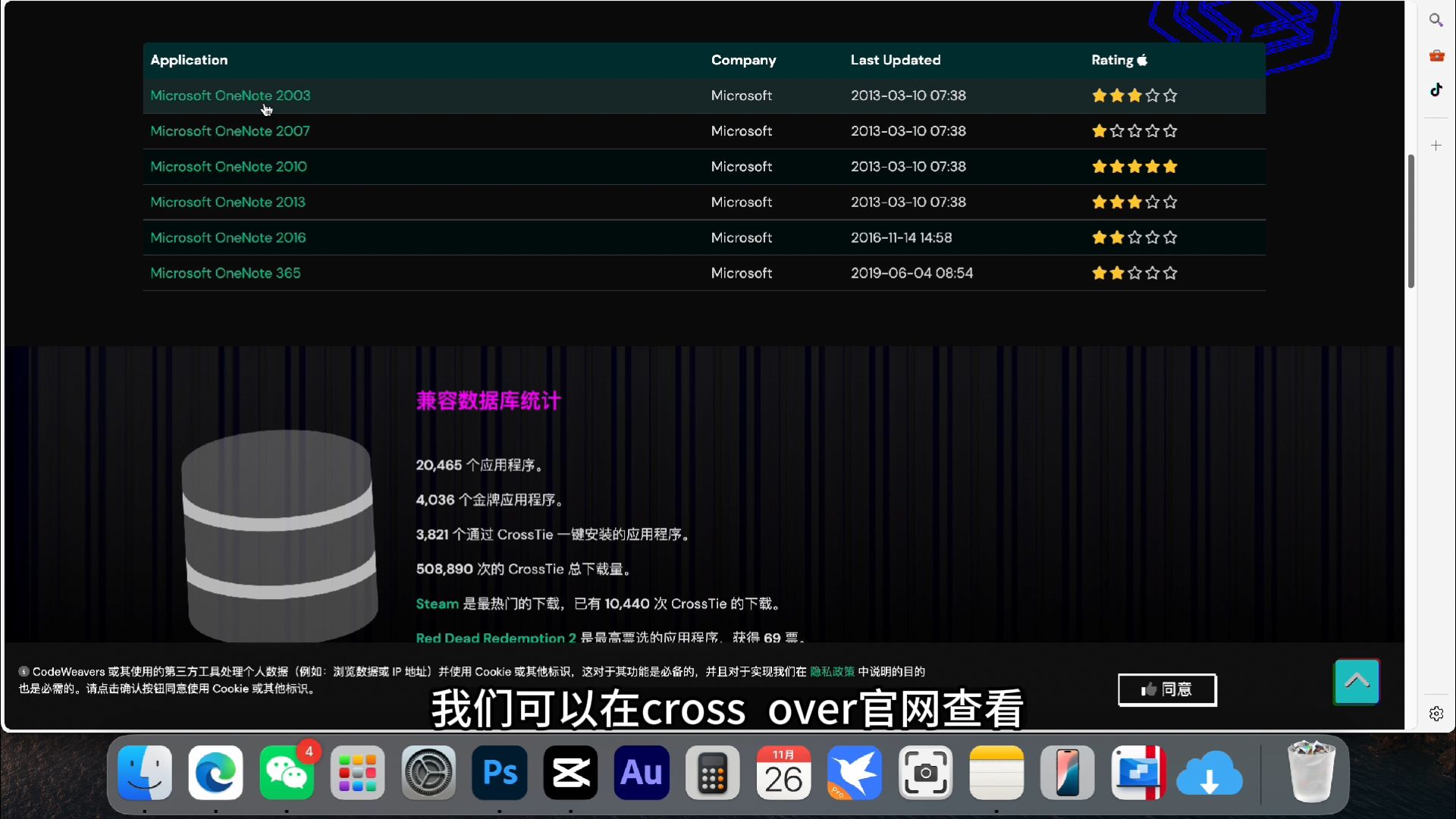
Task: Open Microsoft OneNote 2007 link
Action: tap(230, 131)
